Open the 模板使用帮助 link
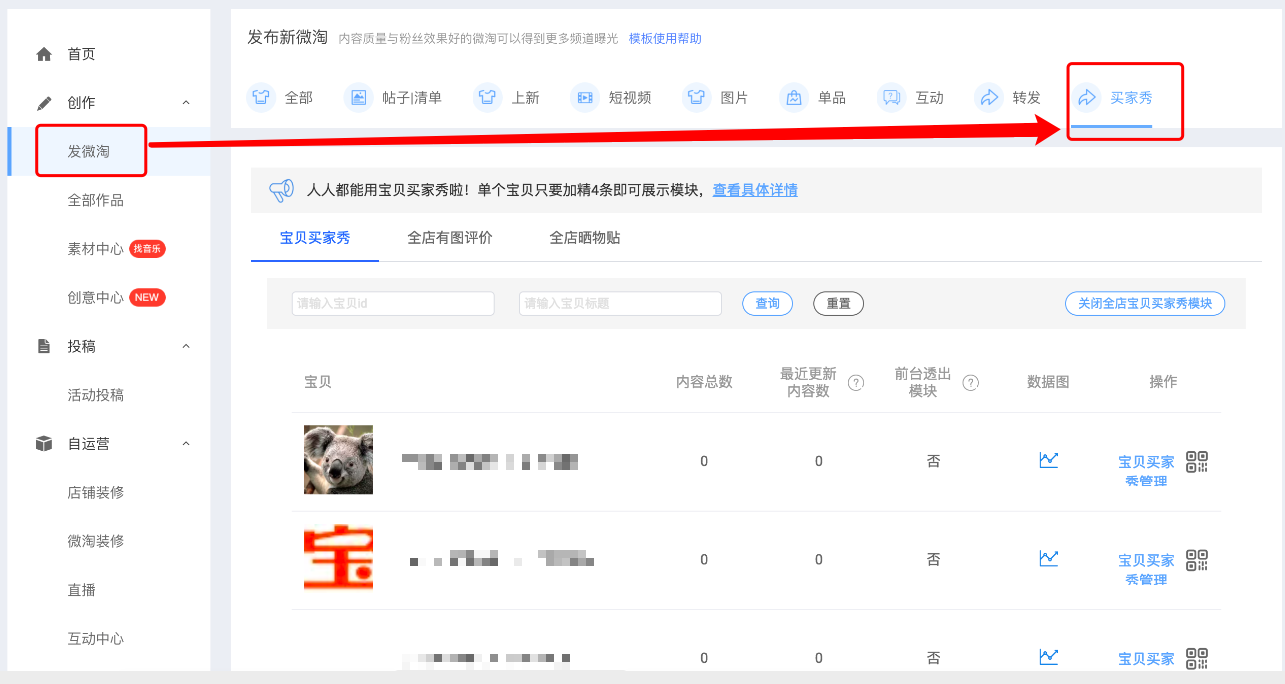This screenshot has width=1285, height=684. (x=665, y=39)
